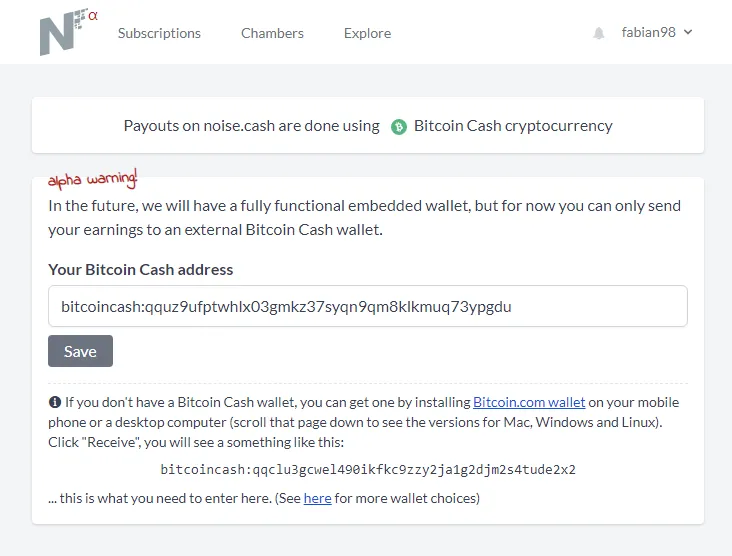732x556 pixels.
Task: Open the Chambers section
Action: 272,33
